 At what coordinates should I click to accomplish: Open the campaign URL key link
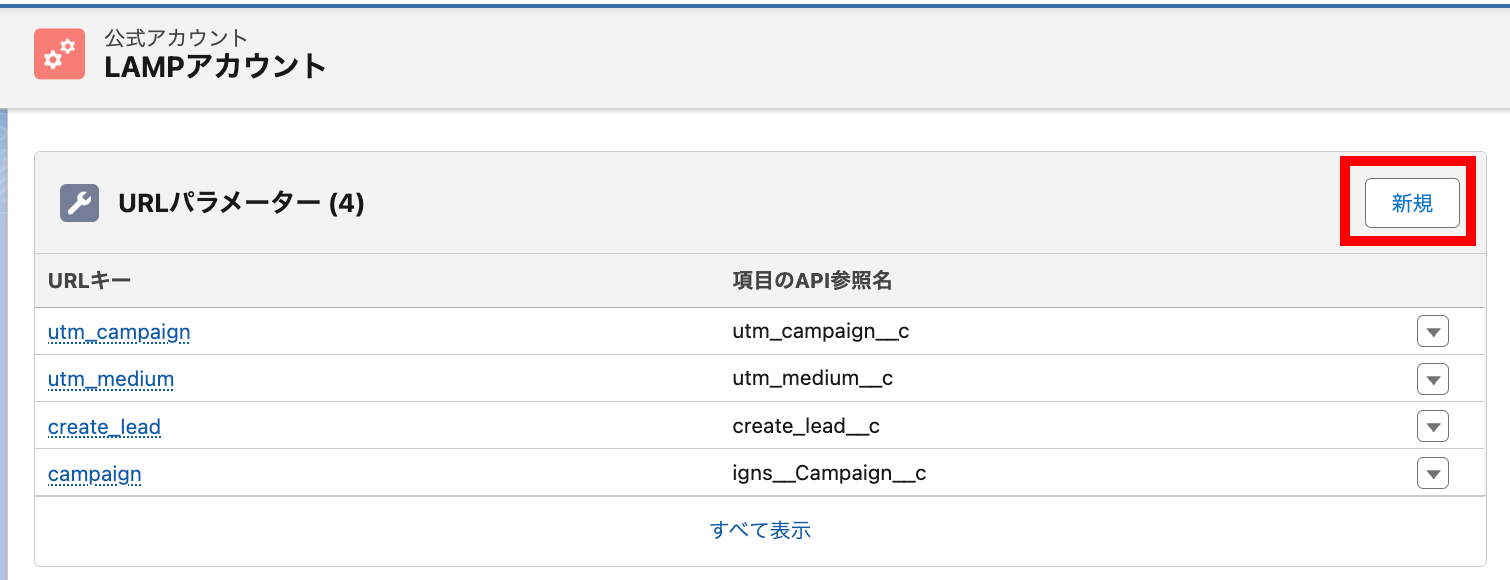click(94, 474)
